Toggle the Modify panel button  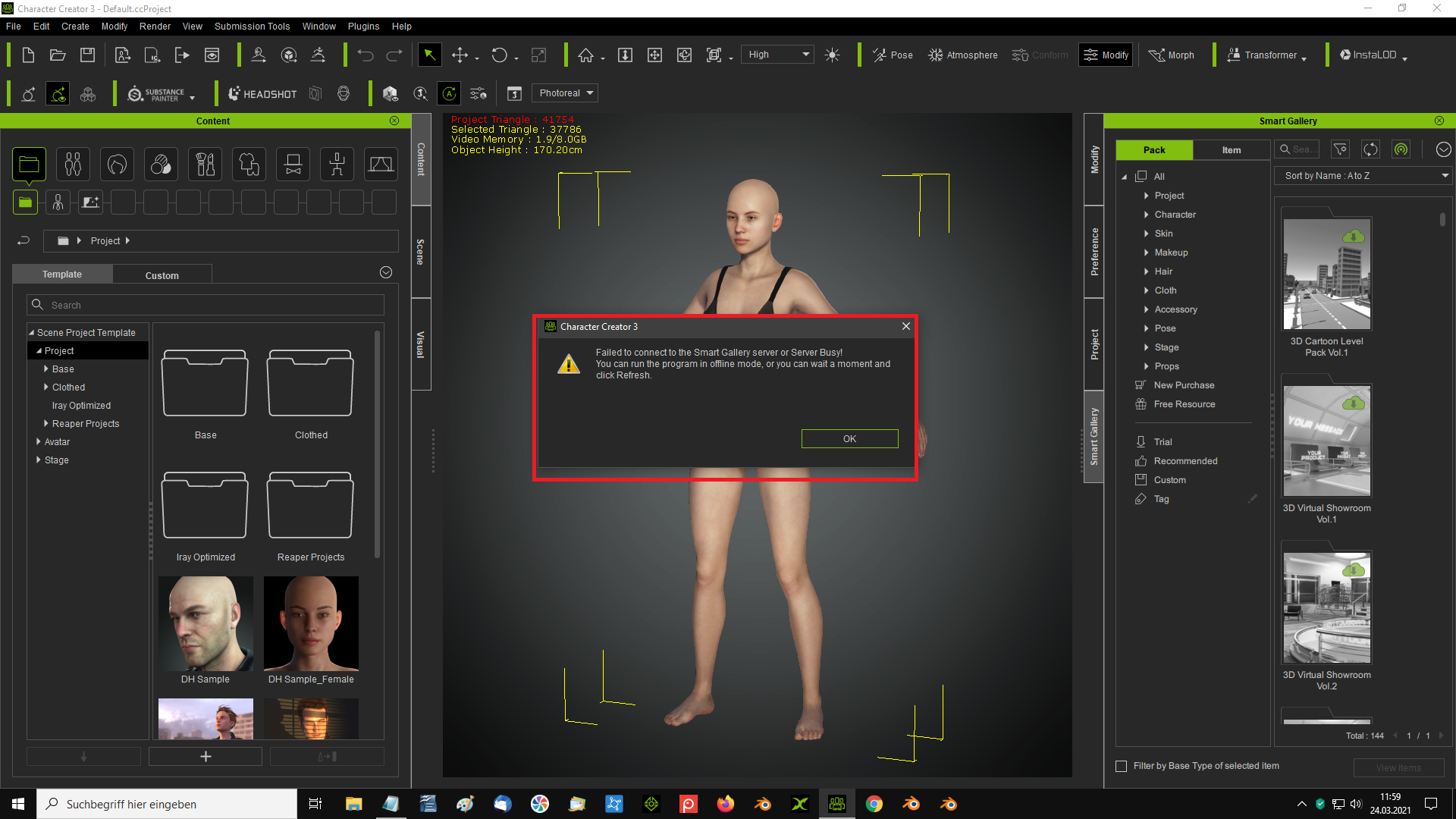coord(1106,55)
